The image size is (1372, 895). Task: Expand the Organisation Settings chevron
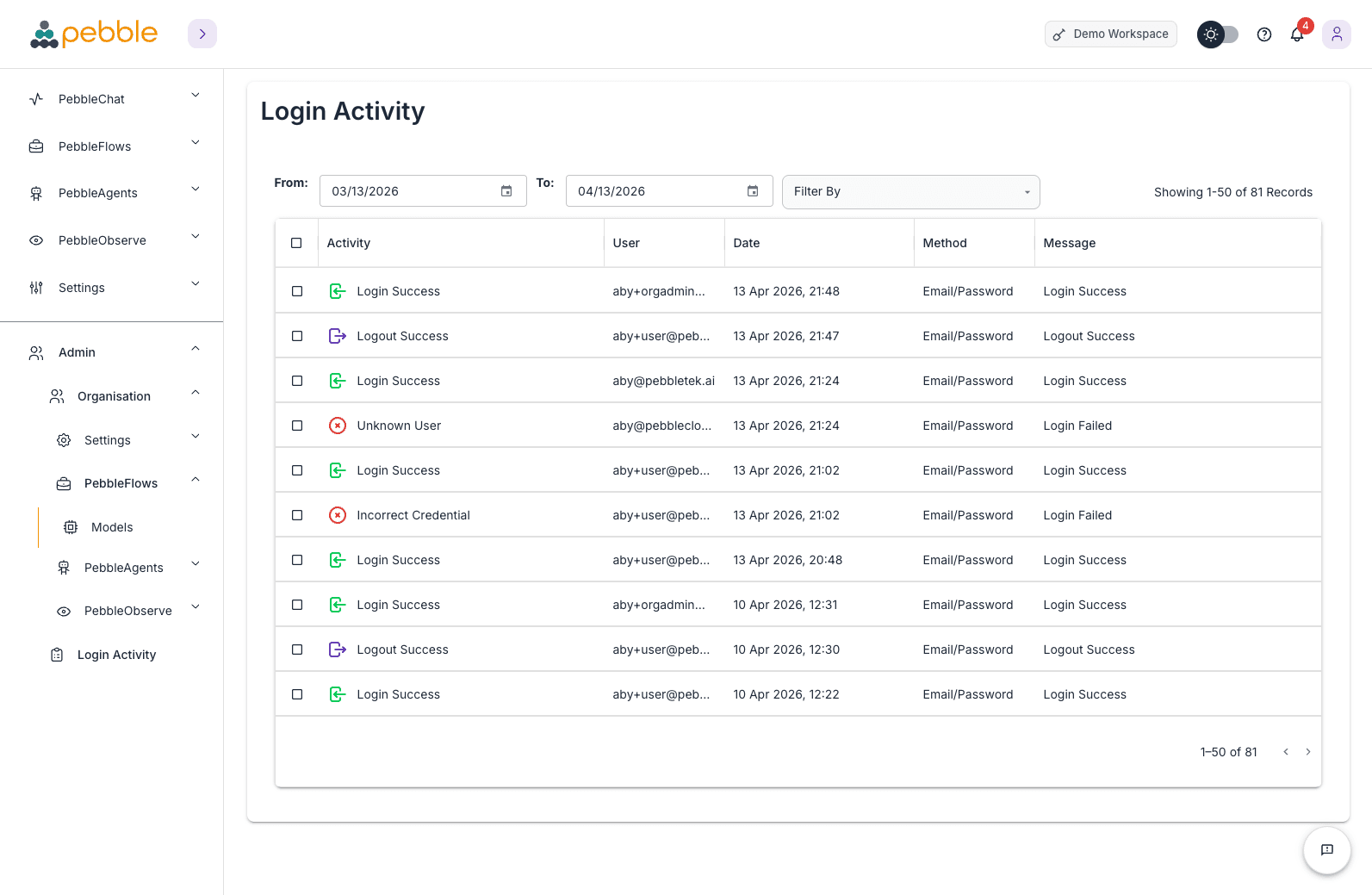click(x=196, y=437)
